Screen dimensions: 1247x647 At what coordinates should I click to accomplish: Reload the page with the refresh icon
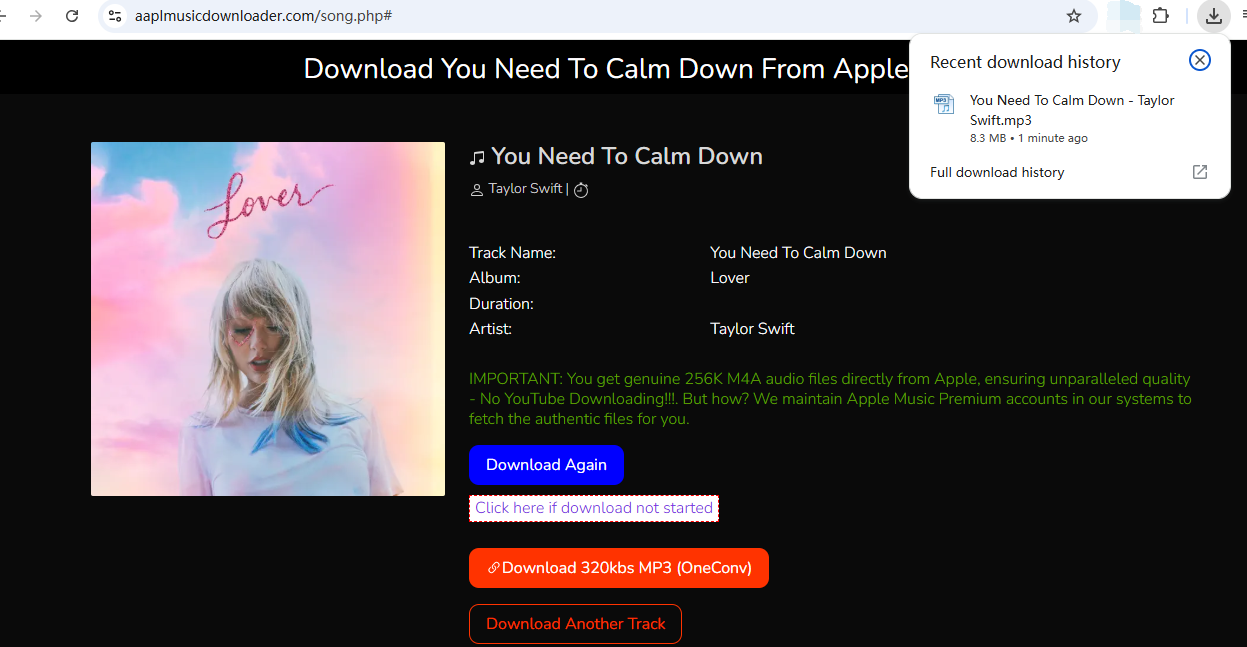(x=72, y=16)
